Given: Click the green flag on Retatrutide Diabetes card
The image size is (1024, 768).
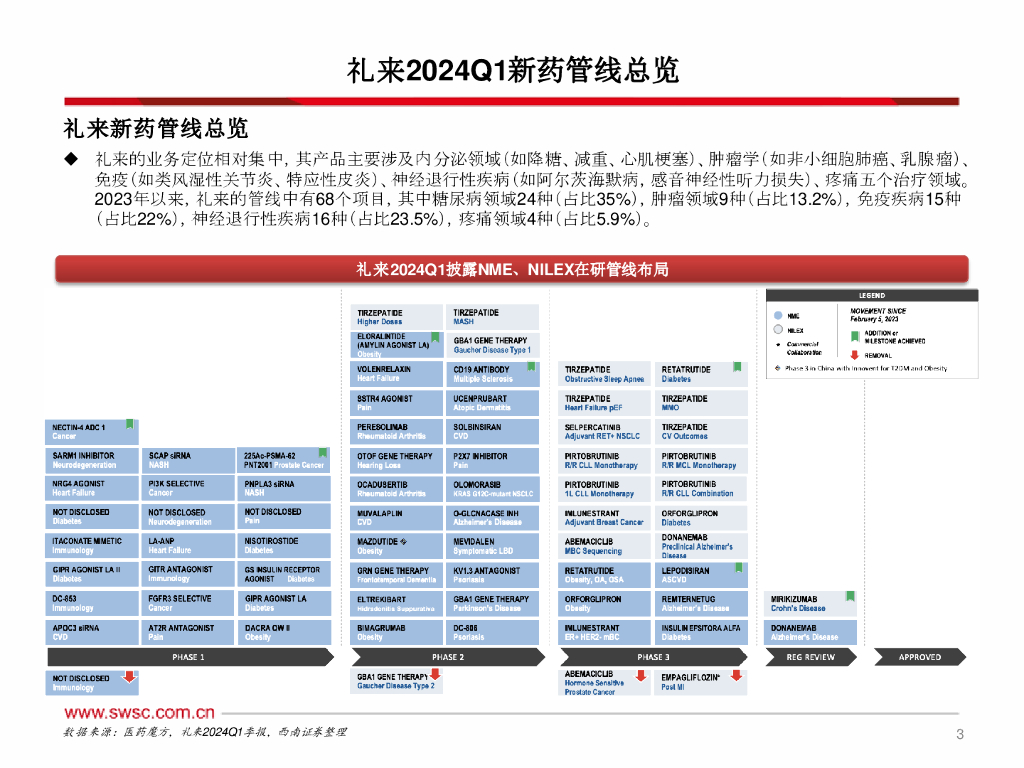Looking at the screenshot, I should point(737,367).
